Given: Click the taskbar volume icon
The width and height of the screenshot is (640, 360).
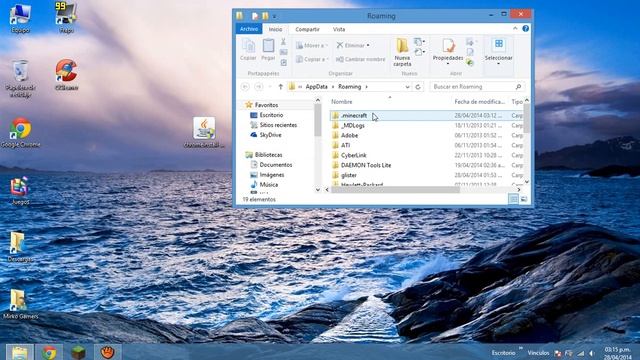Looking at the screenshot, I should click(x=591, y=353).
